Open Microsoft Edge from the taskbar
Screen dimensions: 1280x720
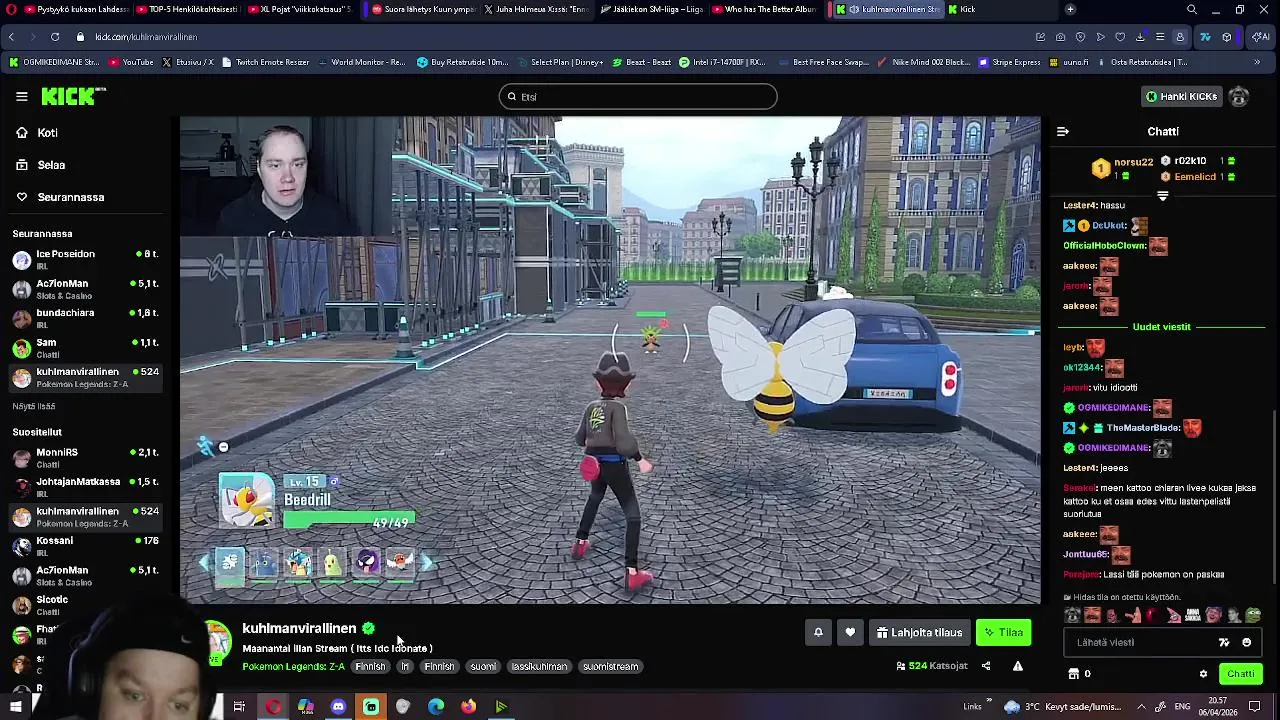(436, 707)
